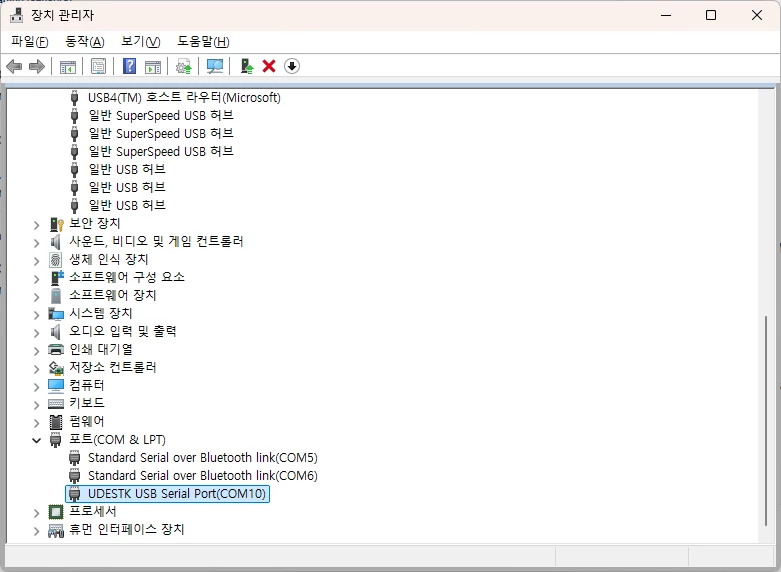Select the 시스템 장치 category label
Image resolution: width=781 pixels, height=572 pixels.
[x=101, y=313]
